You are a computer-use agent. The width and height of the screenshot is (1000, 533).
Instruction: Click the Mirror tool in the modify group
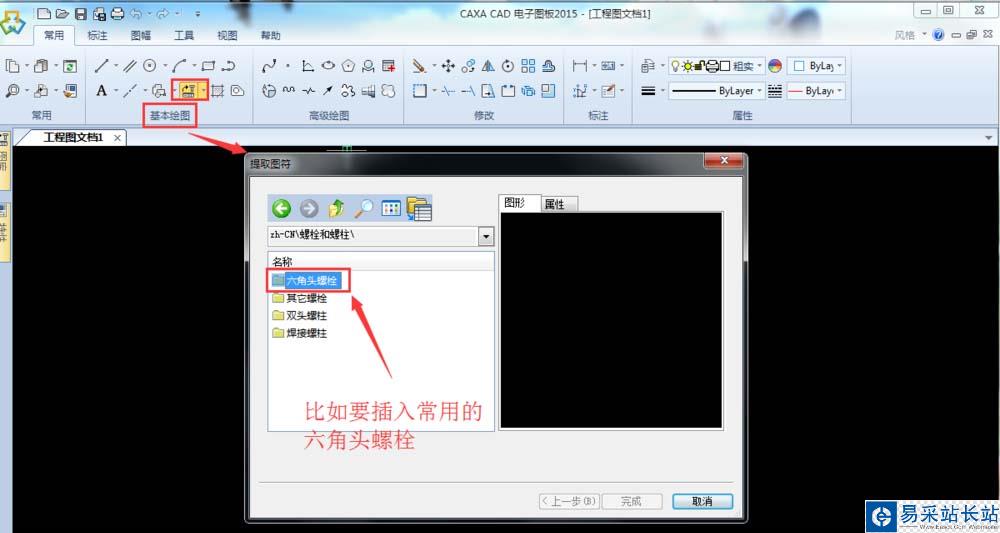click(488, 66)
